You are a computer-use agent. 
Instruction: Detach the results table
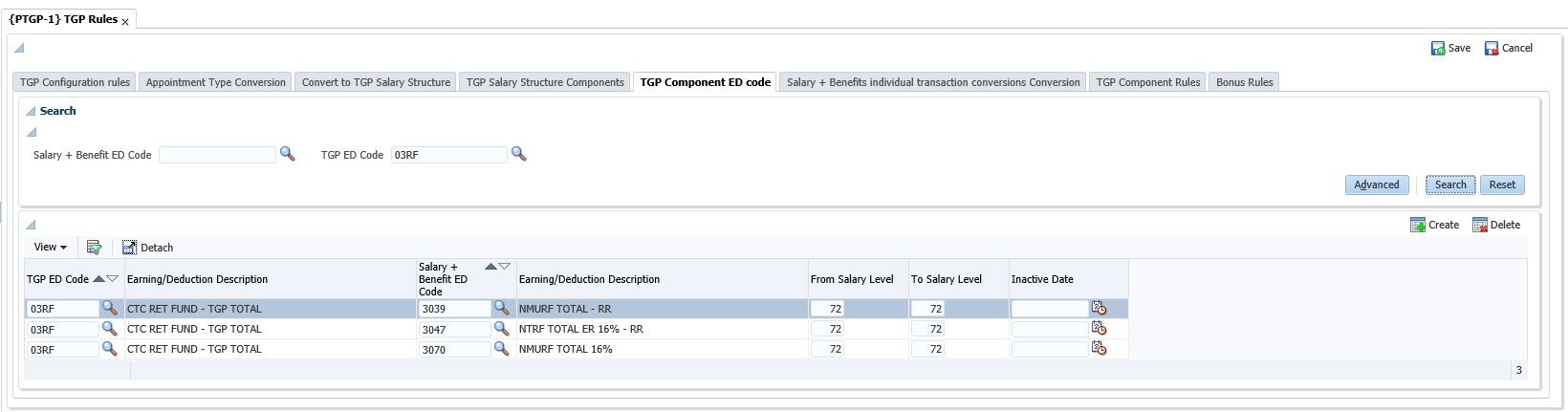147,248
